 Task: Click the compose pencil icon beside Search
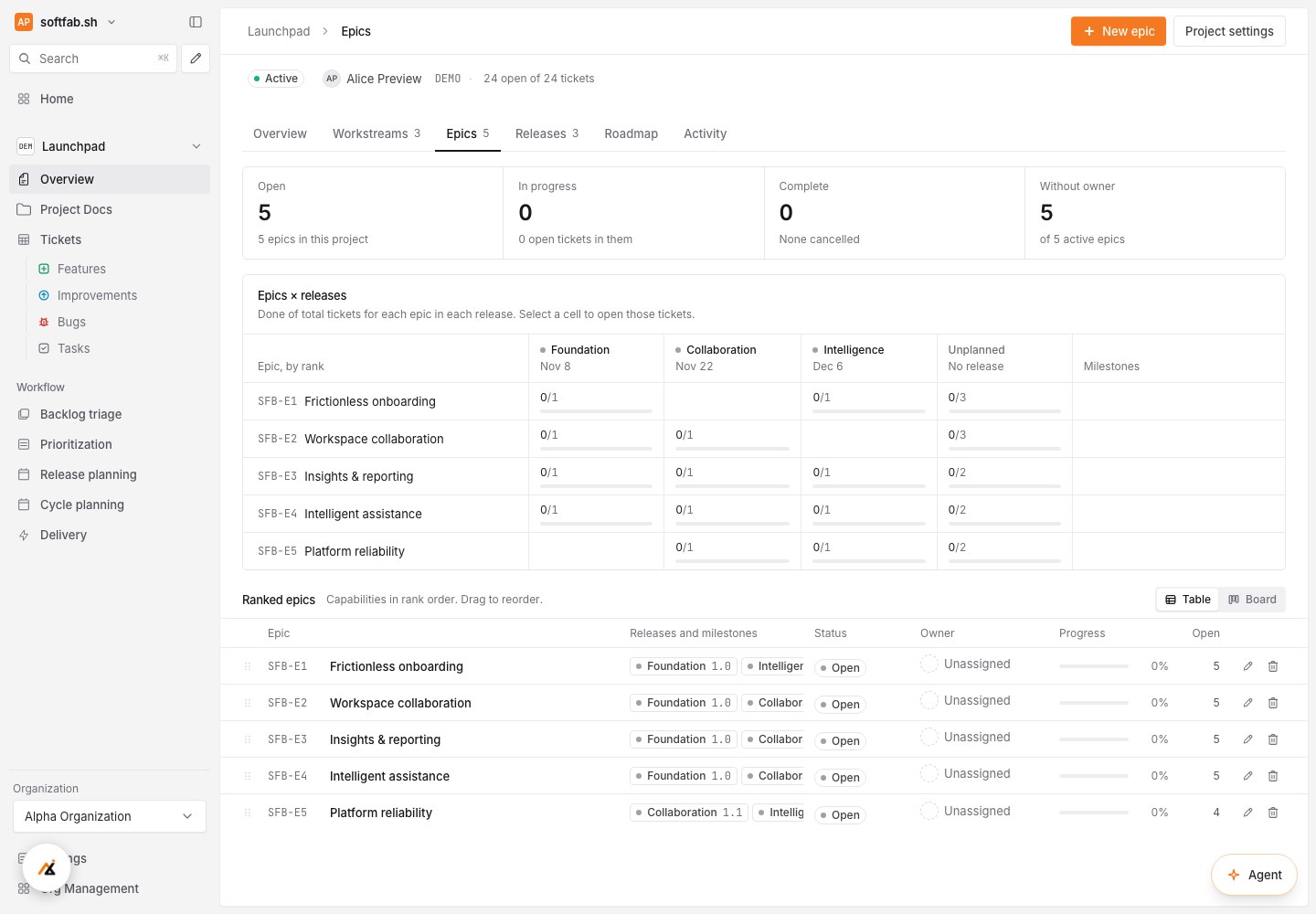[196, 58]
